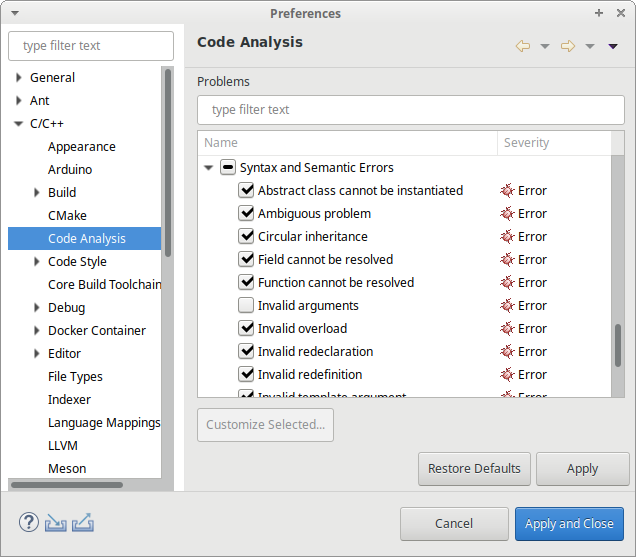This screenshot has height=557, width=636.
Task: Collapse Syntax and Semantic Errors group
Action: click(x=208, y=168)
